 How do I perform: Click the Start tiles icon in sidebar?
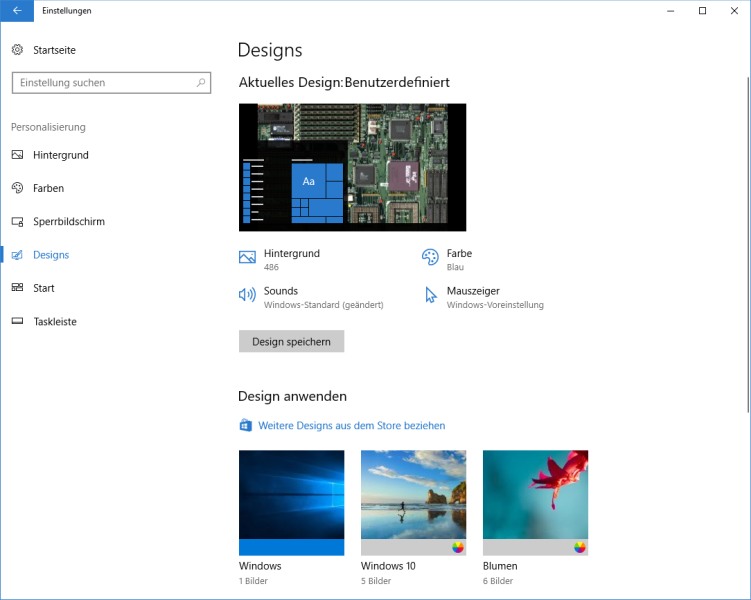tap(17, 287)
